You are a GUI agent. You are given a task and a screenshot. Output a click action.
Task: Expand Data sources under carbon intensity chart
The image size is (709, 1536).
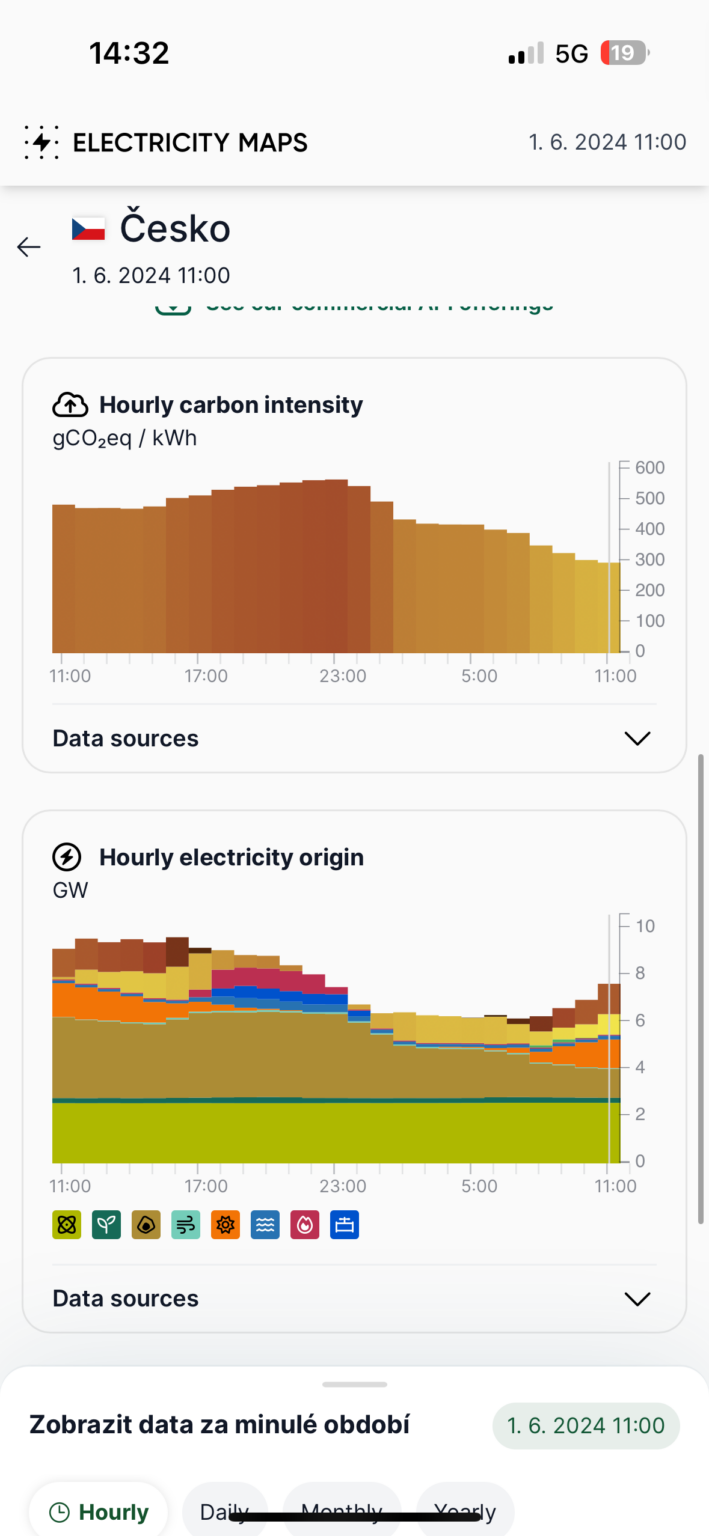[637, 738]
